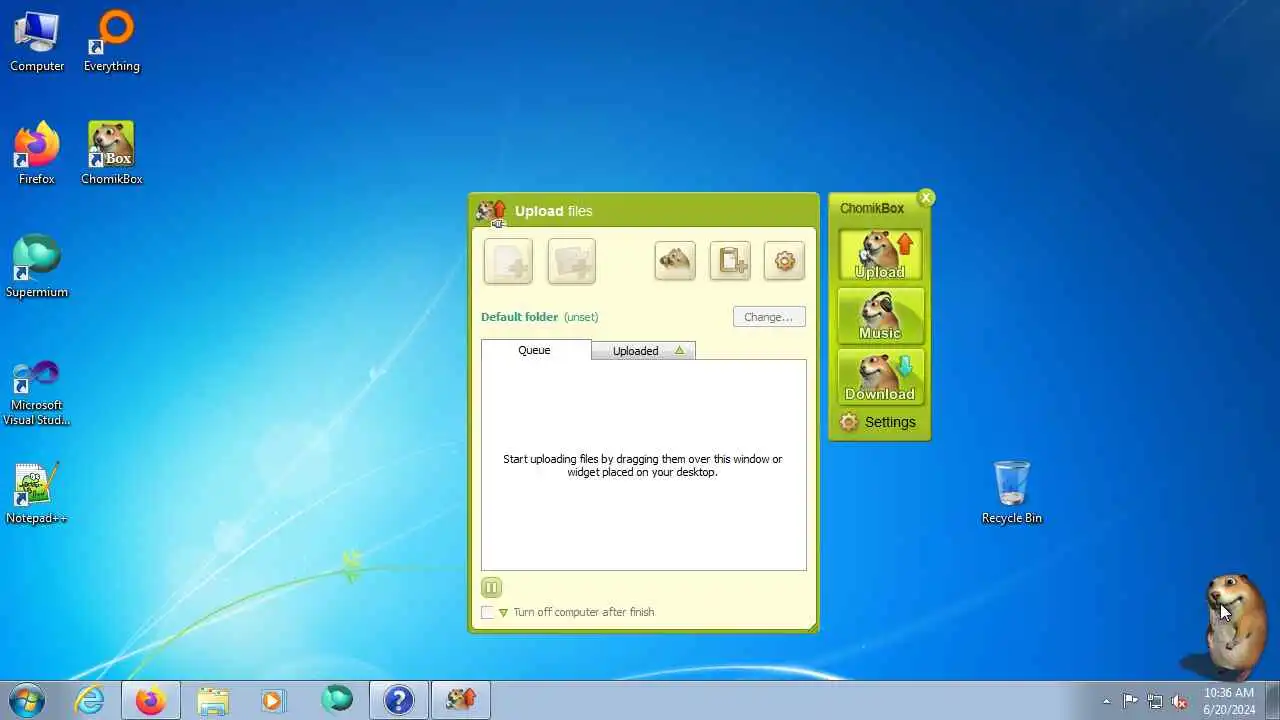Close the ChomikBox widget panel

[926, 198]
